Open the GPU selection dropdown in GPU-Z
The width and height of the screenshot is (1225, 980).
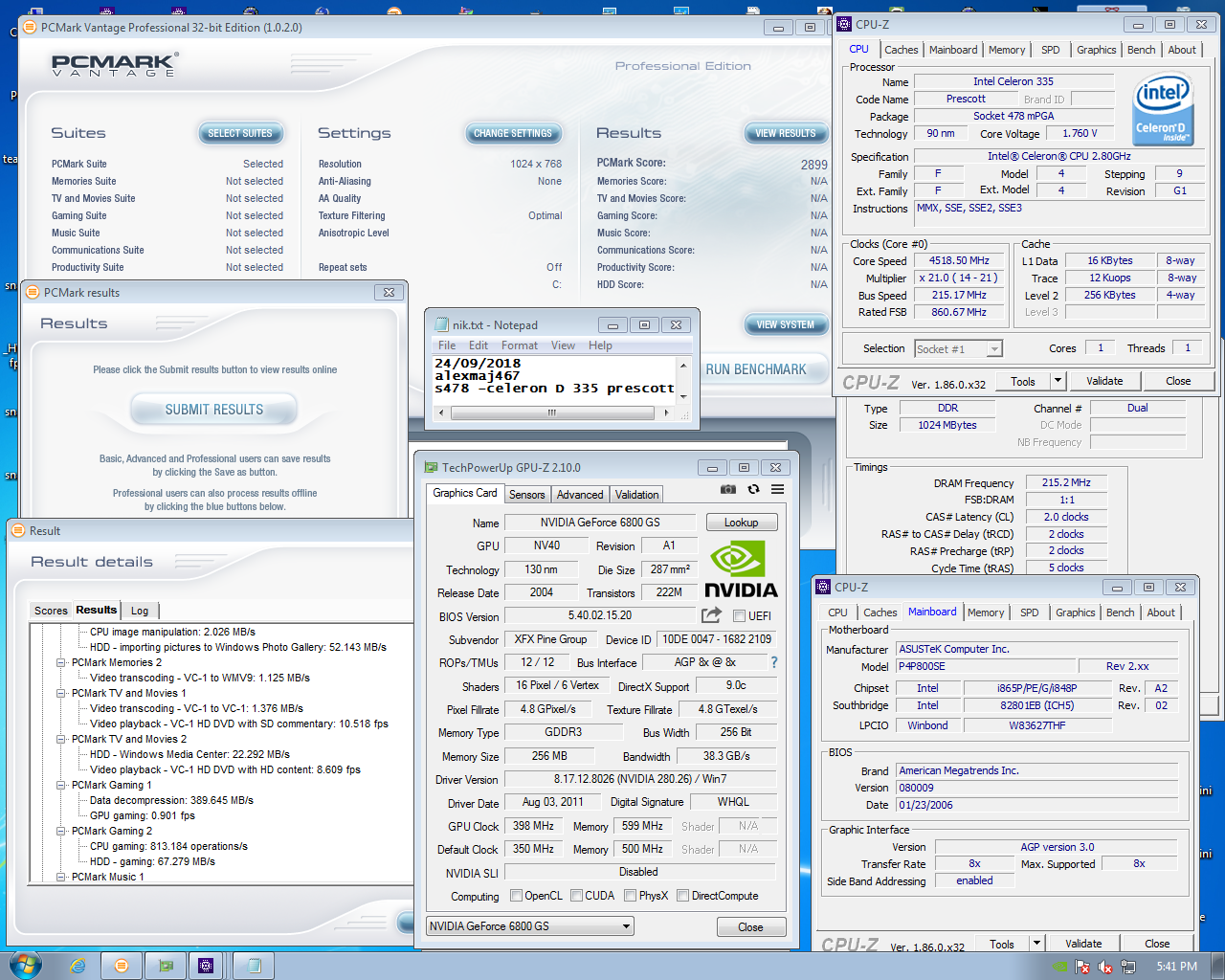530,925
